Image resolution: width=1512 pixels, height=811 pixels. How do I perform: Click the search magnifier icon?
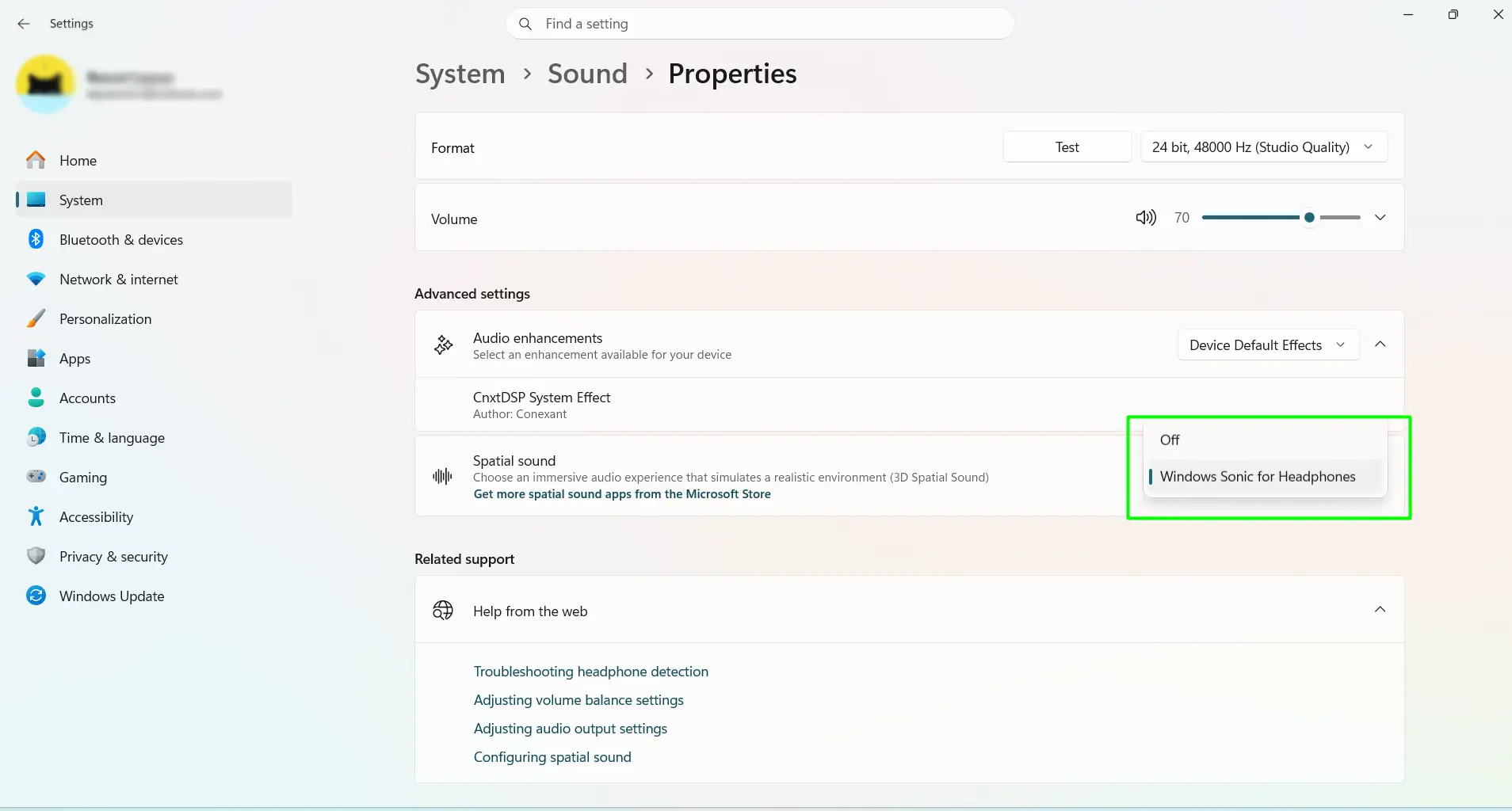tap(525, 24)
